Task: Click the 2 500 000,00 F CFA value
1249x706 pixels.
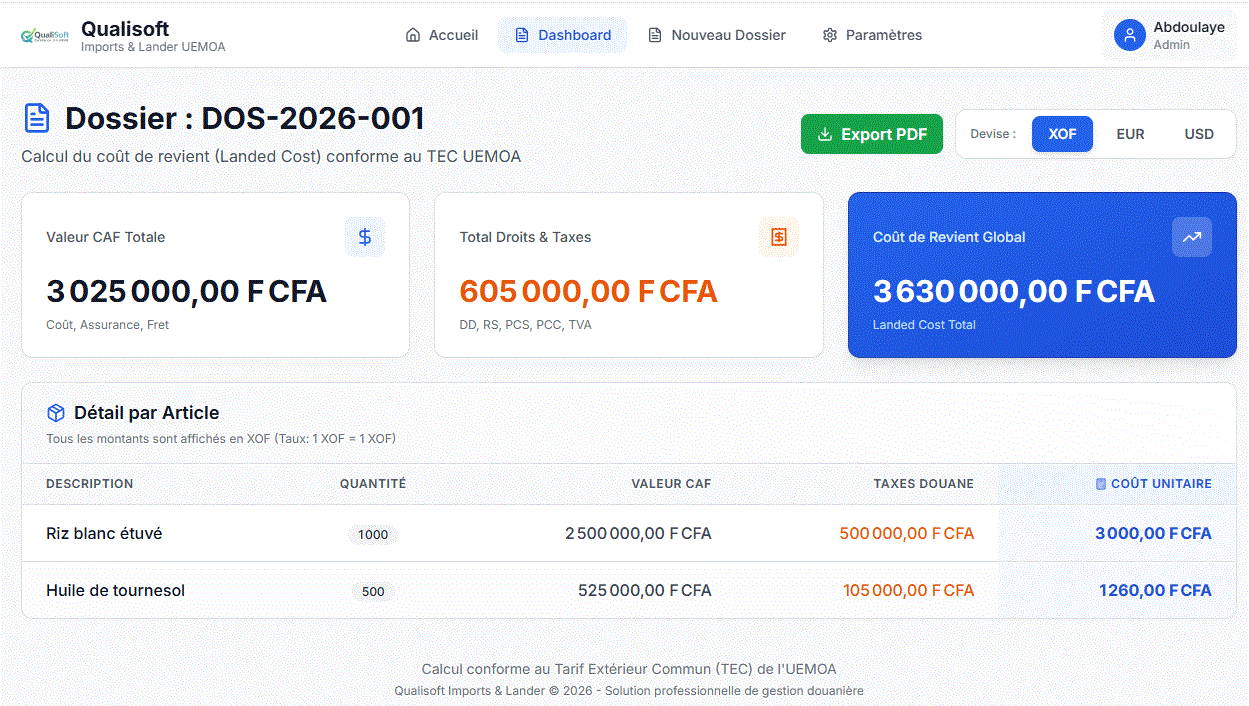Action: point(638,534)
